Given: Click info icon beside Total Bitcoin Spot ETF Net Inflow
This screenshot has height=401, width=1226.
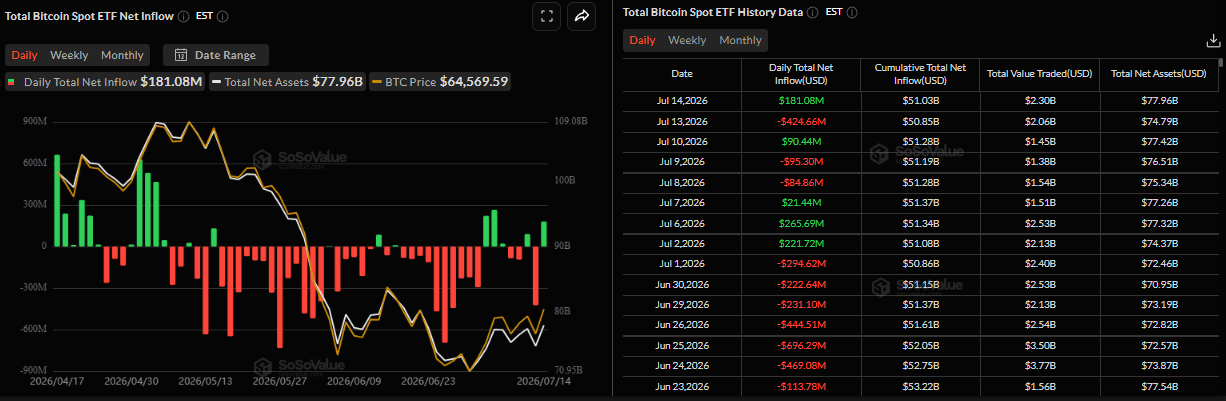Looking at the screenshot, I should 183,17.
